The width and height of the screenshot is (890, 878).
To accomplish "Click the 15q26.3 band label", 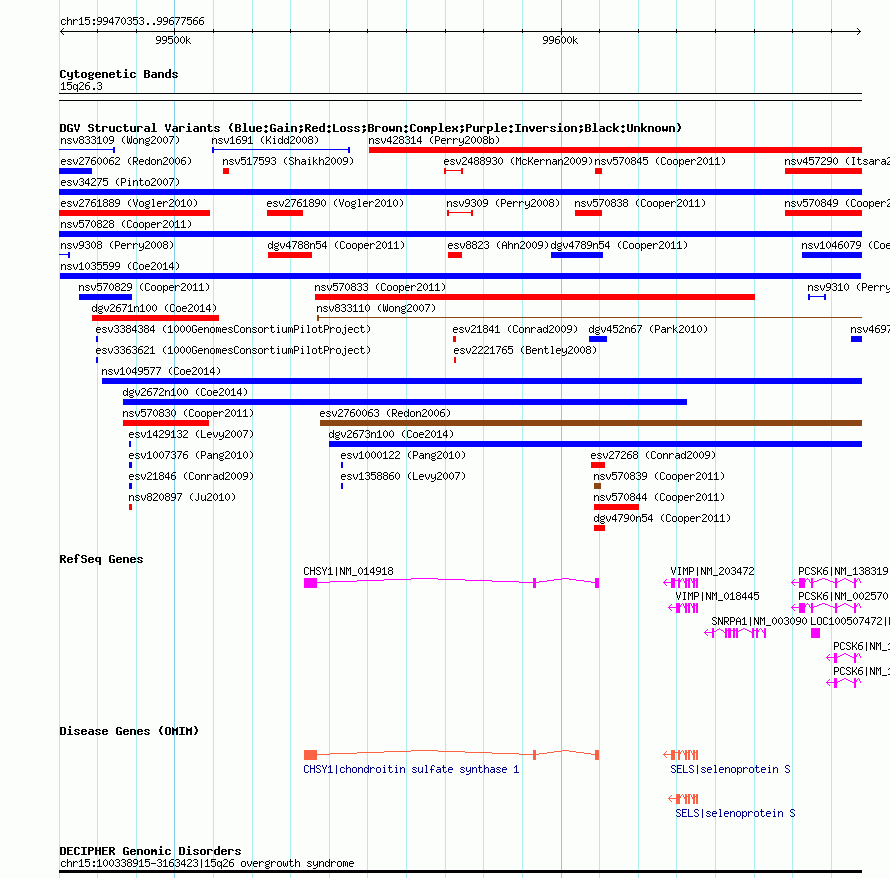I will (81, 86).
